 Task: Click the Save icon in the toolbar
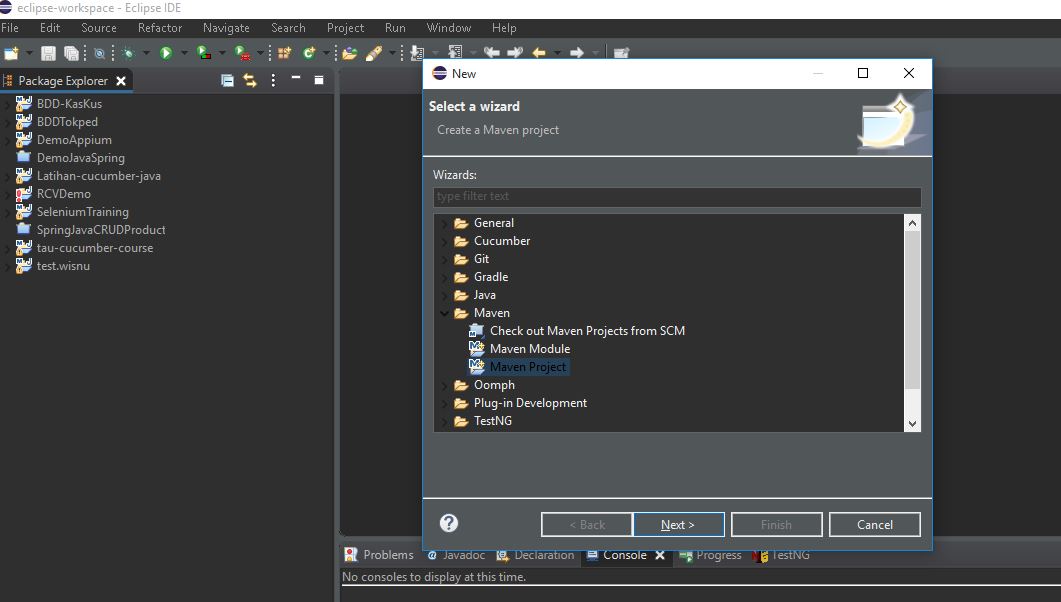tap(48, 53)
